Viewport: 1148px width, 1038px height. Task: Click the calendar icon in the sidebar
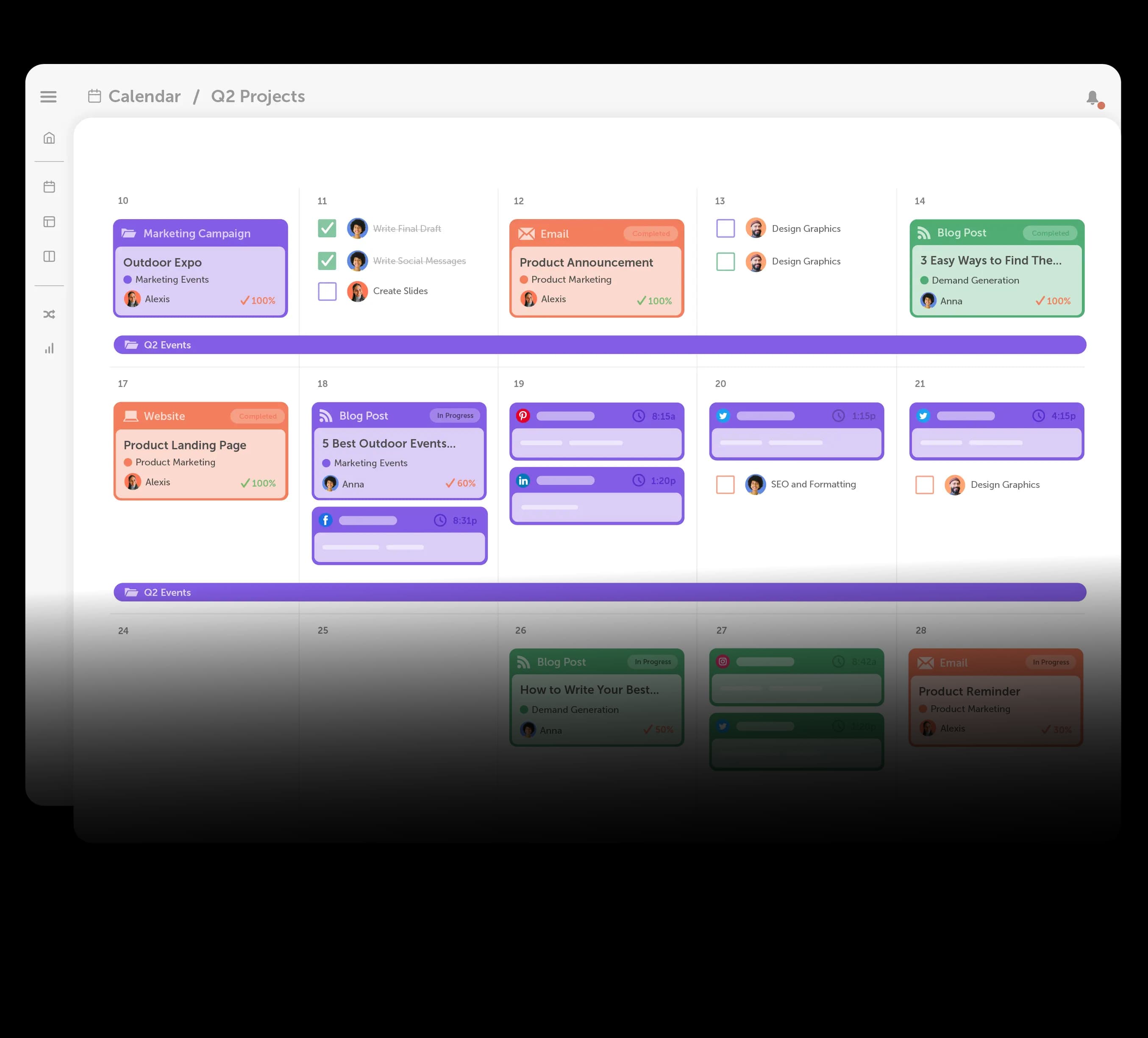(50, 187)
